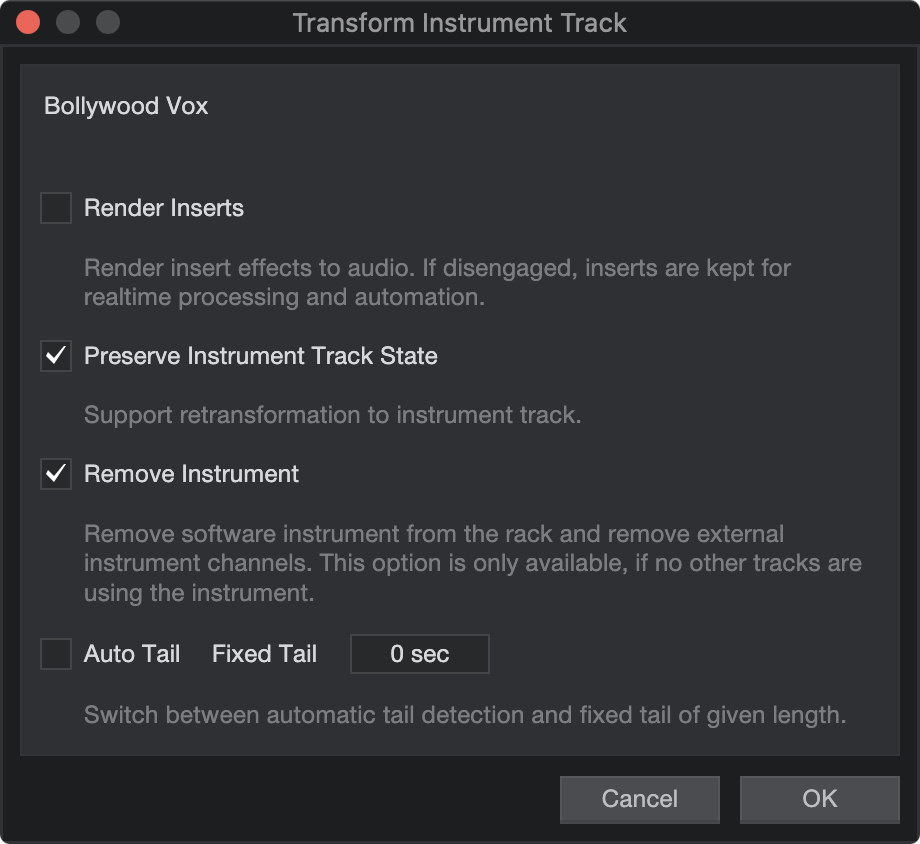Tick the Auto Tail checkbox
This screenshot has height=844, width=920.
click(56, 654)
